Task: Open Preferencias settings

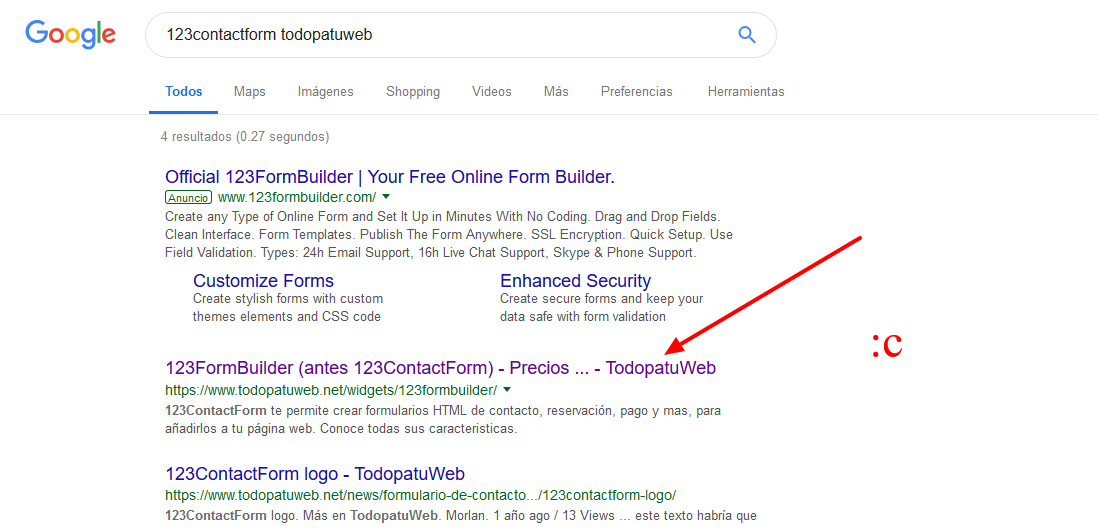Action: tap(637, 92)
